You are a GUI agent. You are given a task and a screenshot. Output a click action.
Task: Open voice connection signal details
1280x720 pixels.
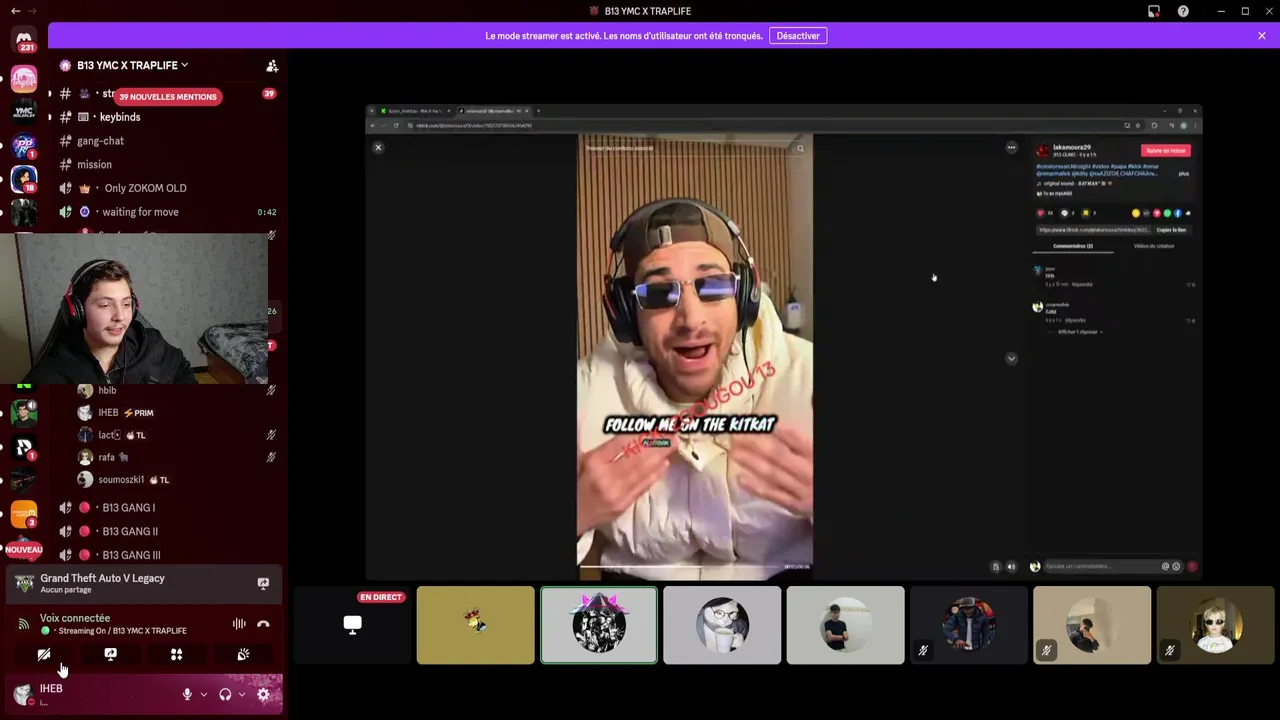tap(24, 624)
